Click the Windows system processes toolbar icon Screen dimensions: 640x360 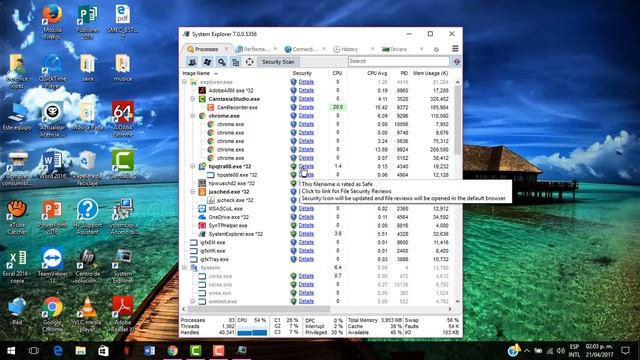click(x=207, y=62)
